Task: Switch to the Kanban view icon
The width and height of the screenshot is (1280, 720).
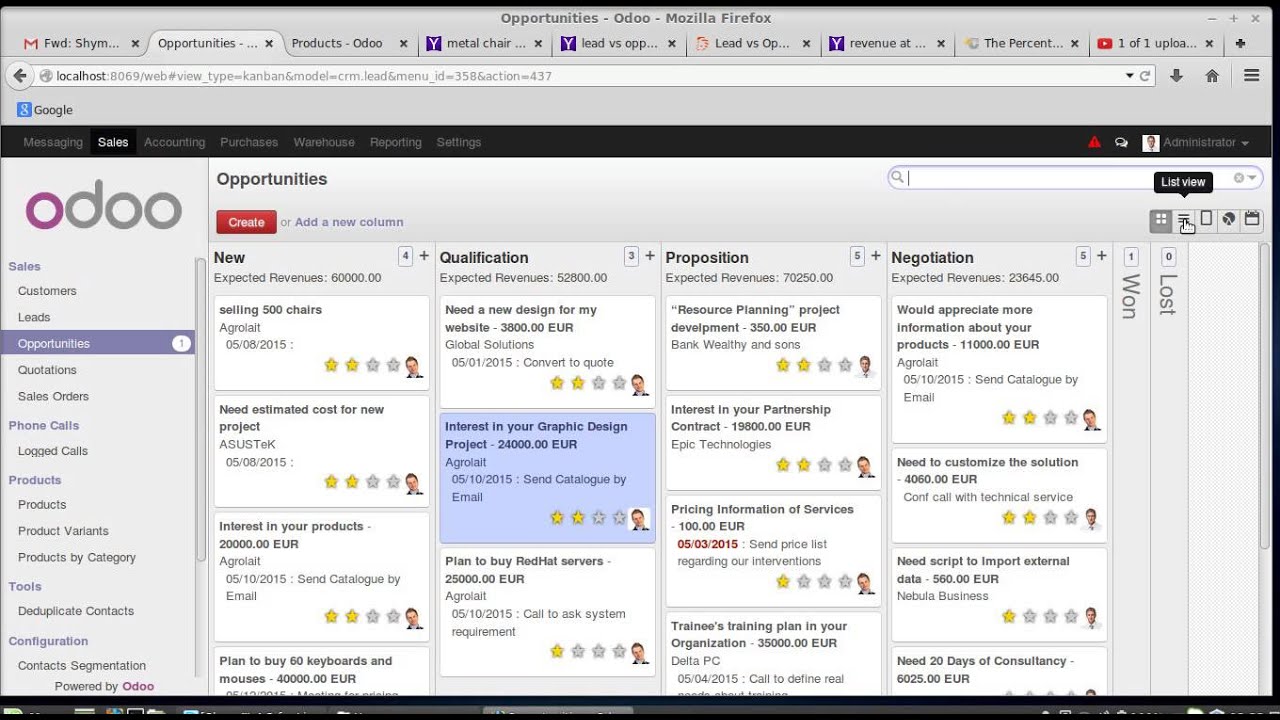Action: [x=1162, y=219]
